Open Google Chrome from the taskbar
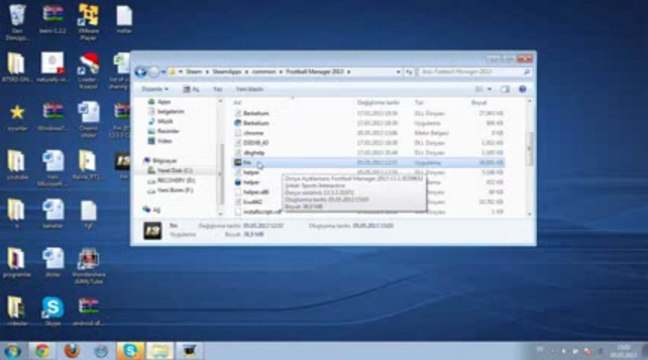The height and width of the screenshot is (360, 648). coord(42,351)
